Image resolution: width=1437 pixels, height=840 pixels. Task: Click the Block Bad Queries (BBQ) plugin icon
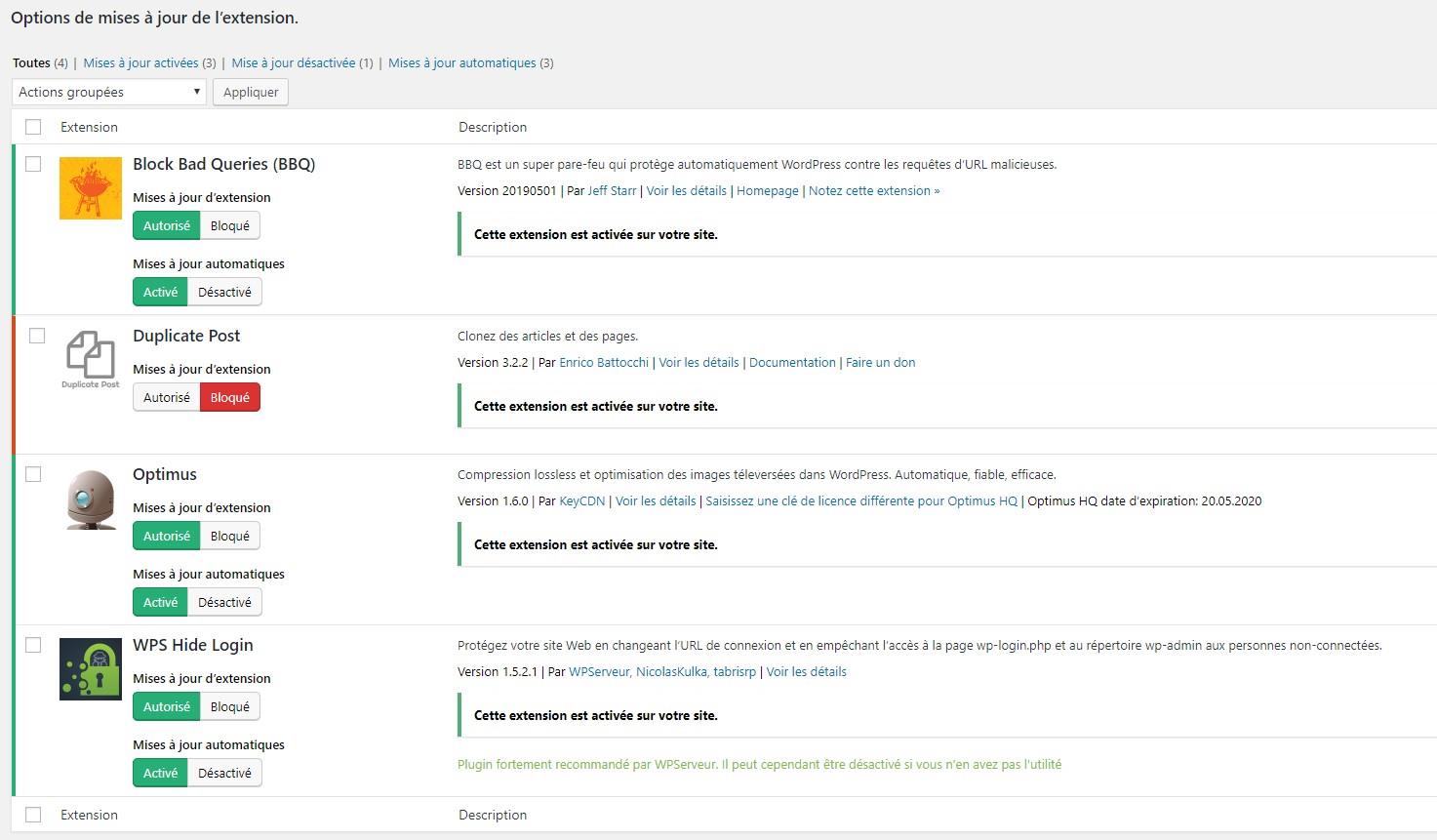pos(91,188)
